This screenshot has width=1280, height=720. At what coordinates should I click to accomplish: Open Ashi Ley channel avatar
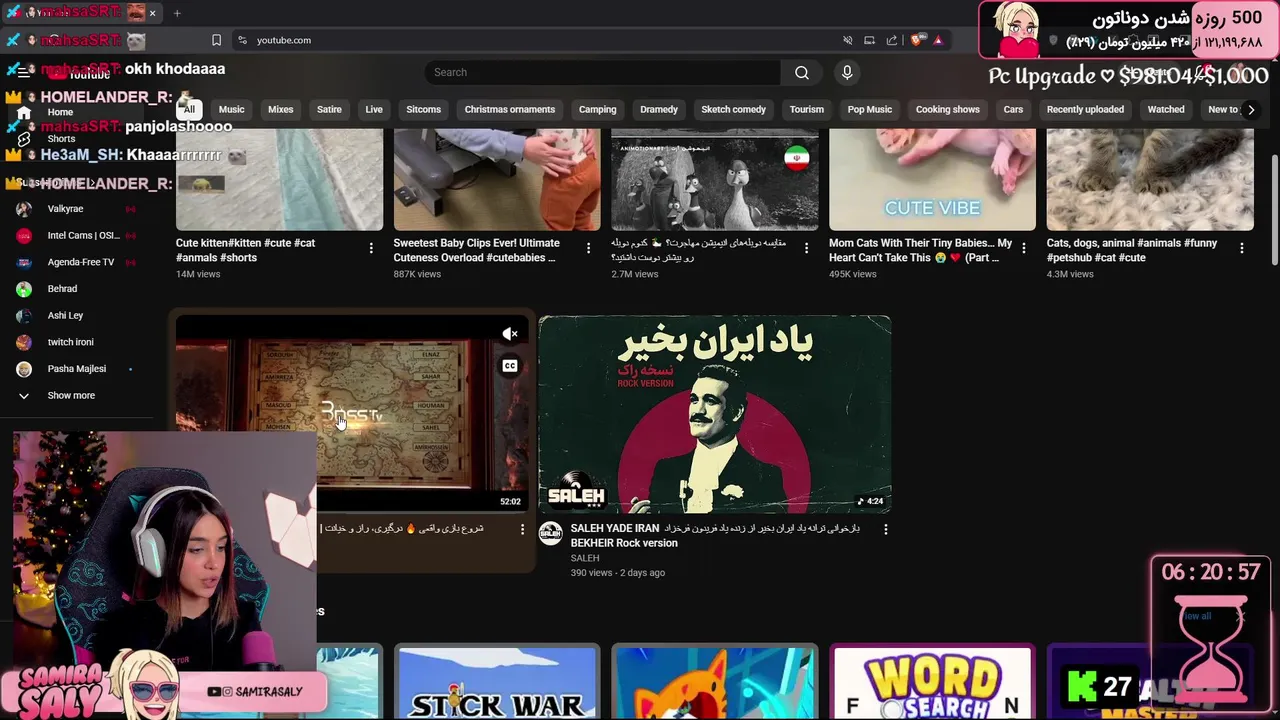click(24, 315)
